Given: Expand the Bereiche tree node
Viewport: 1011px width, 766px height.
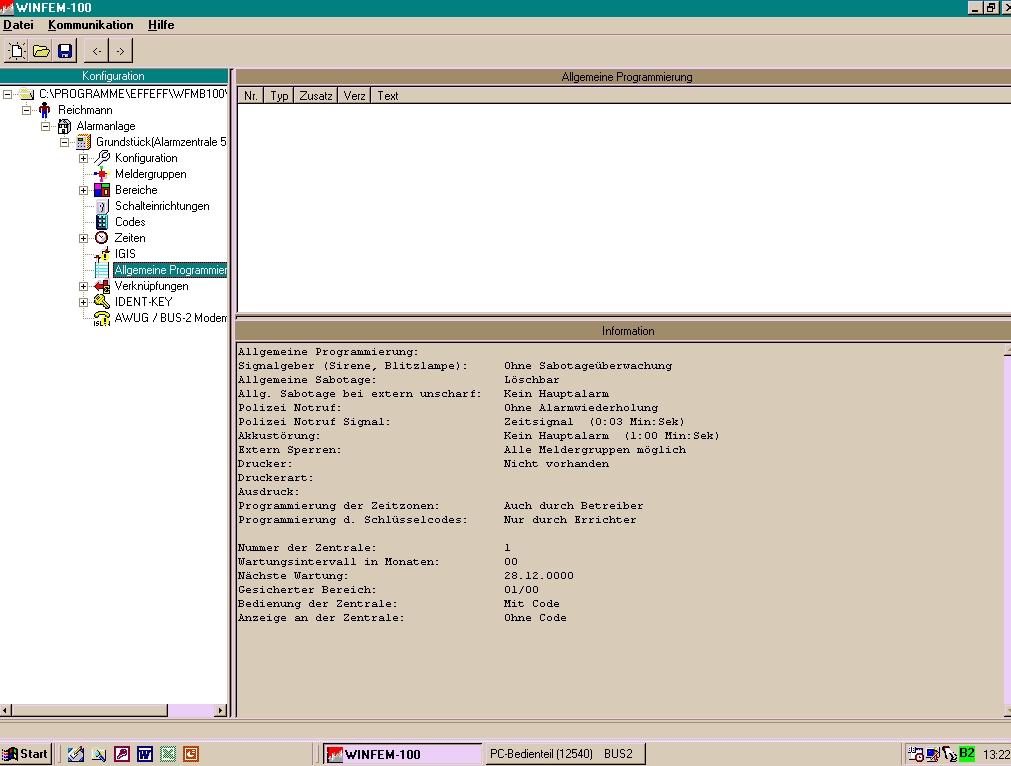Looking at the screenshot, I should click(84, 190).
